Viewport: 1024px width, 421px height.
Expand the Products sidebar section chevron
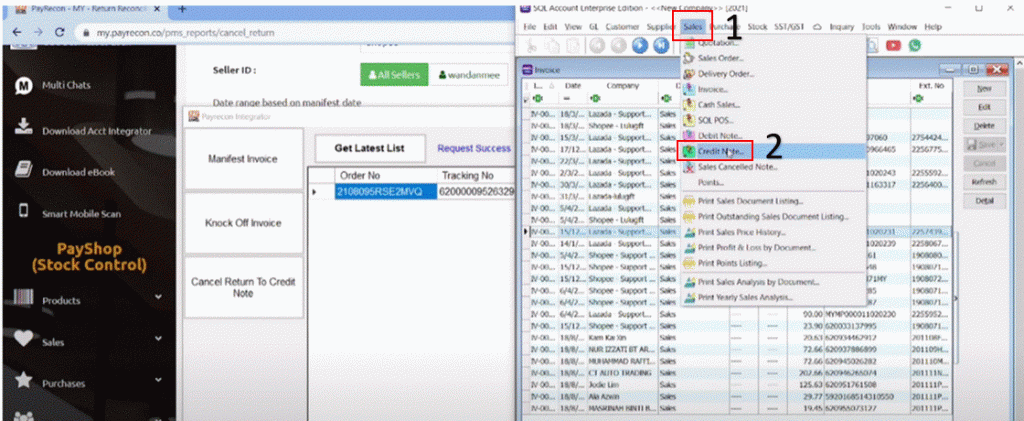tap(159, 297)
